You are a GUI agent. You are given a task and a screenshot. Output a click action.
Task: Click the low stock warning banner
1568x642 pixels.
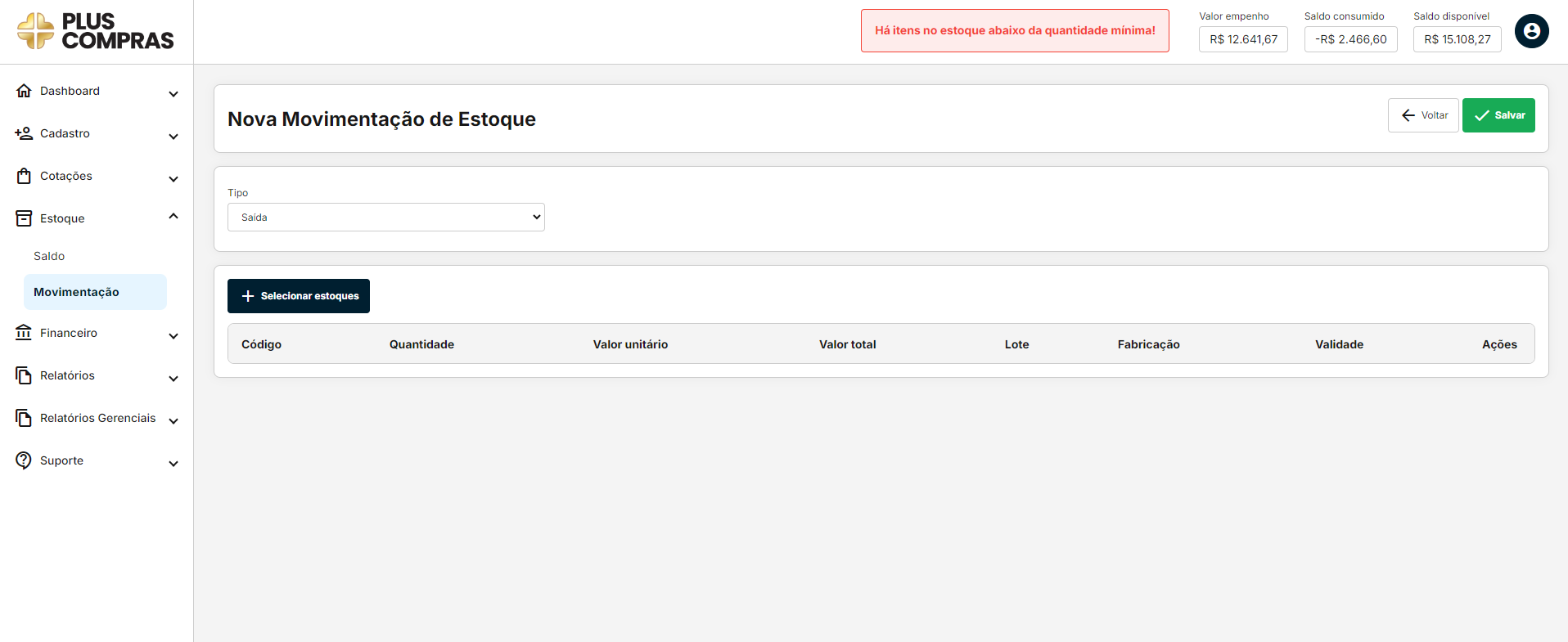[1015, 31]
